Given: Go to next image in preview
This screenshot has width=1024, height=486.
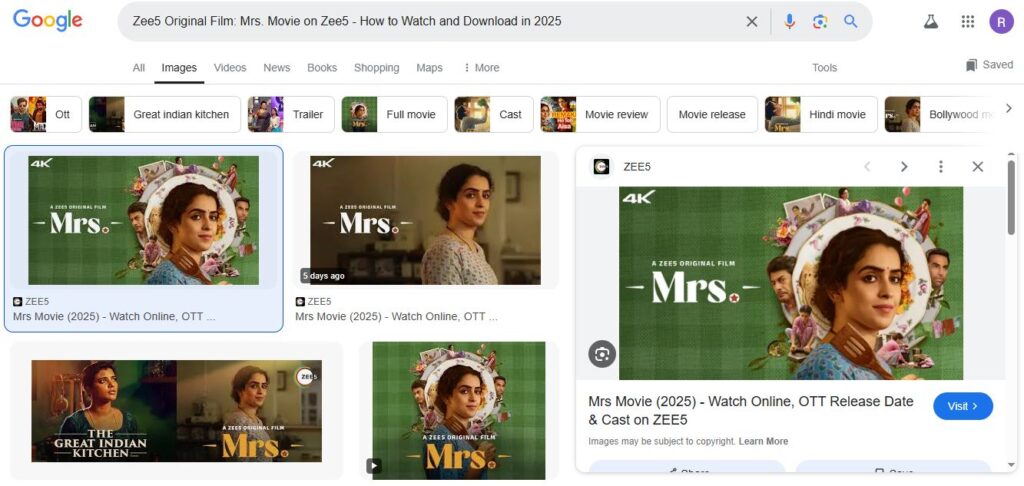Looking at the screenshot, I should 904,167.
